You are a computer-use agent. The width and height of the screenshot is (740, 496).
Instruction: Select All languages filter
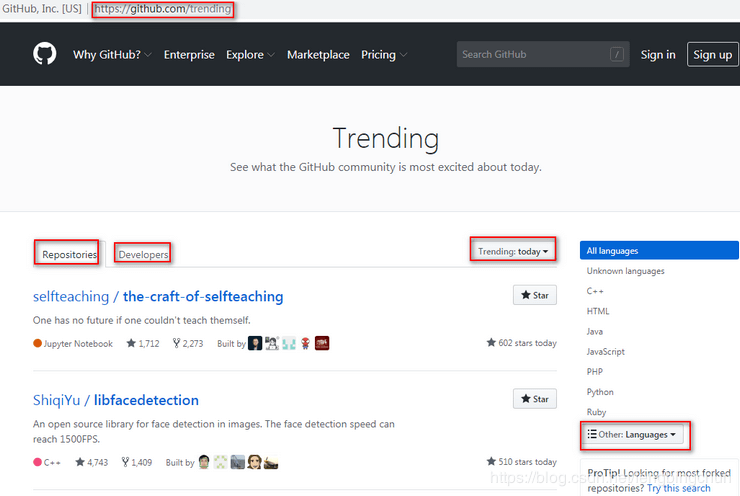click(x=659, y=251)
